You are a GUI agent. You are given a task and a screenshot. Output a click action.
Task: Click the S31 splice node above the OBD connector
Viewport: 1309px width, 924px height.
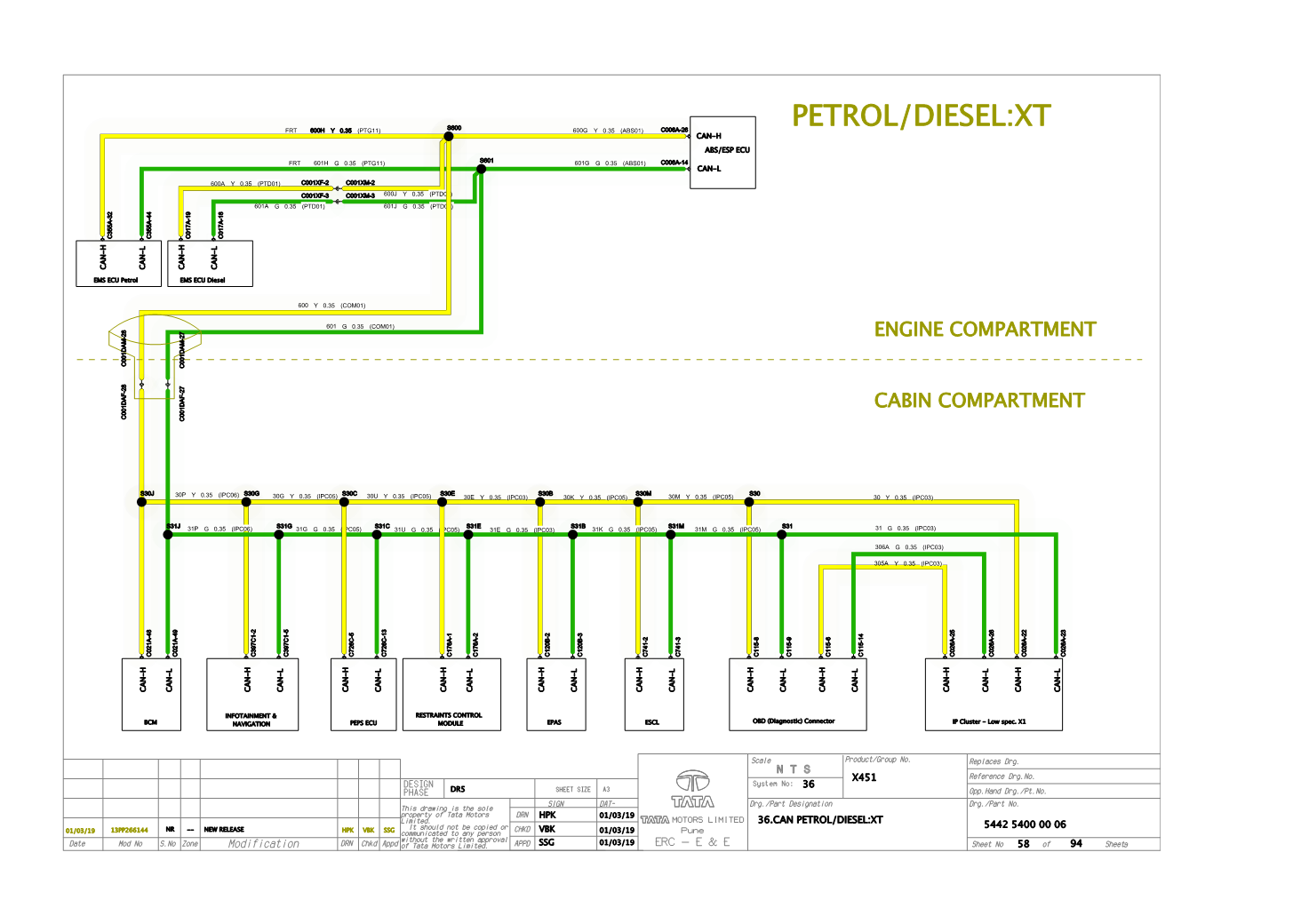tap(782, 535)
